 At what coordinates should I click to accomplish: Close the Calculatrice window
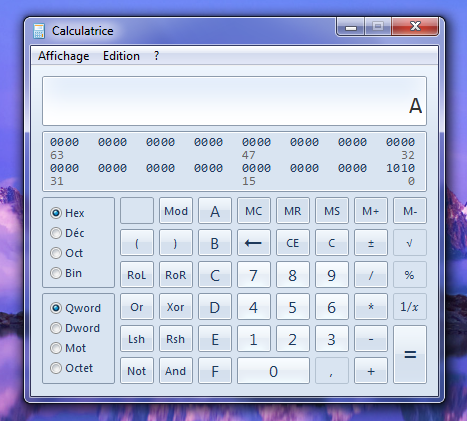point(415,26)
